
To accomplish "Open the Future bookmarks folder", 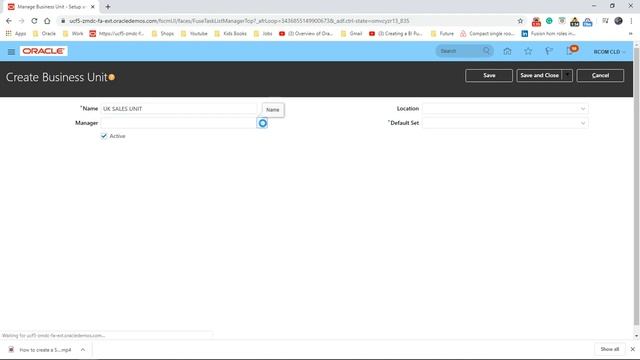I will coord(442,33).
